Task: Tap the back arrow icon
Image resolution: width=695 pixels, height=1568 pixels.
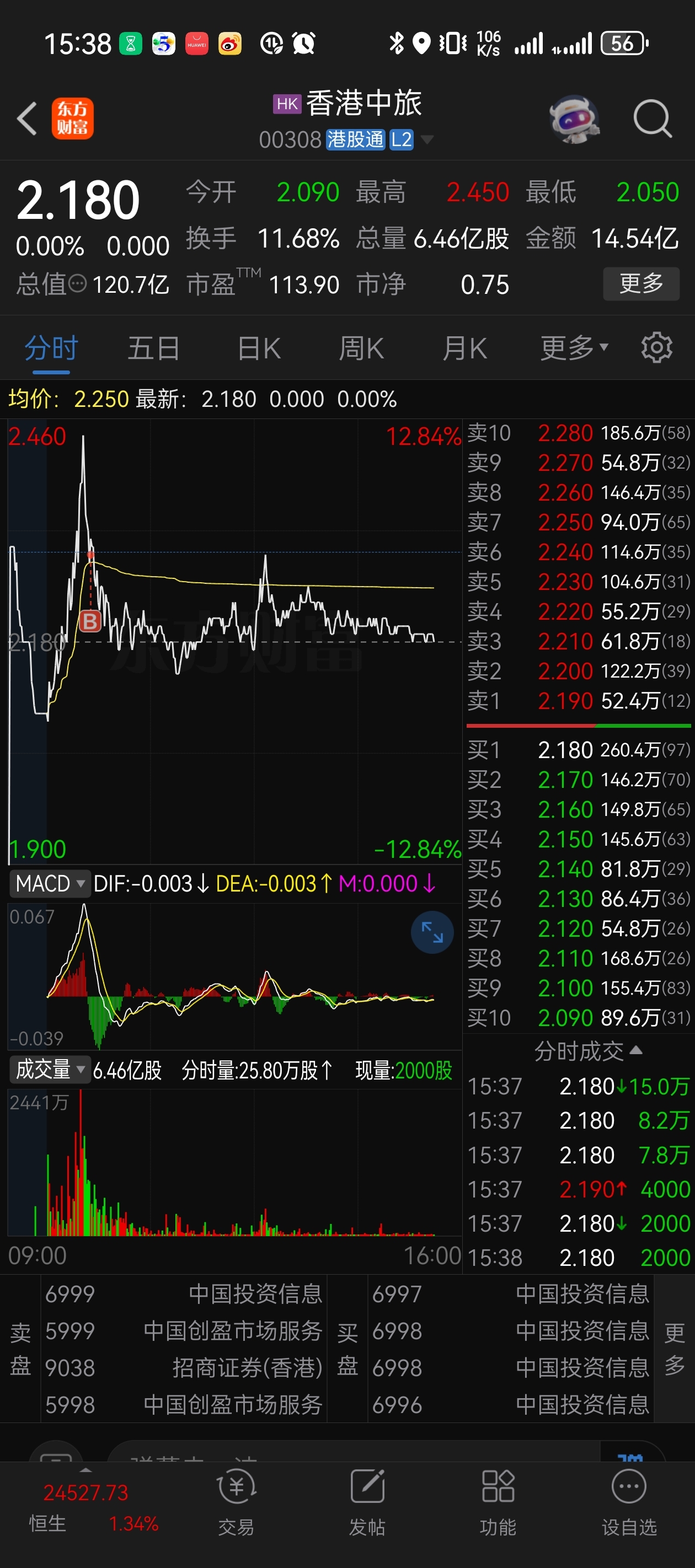Action: pyautogui.click(x=27, y=118)
